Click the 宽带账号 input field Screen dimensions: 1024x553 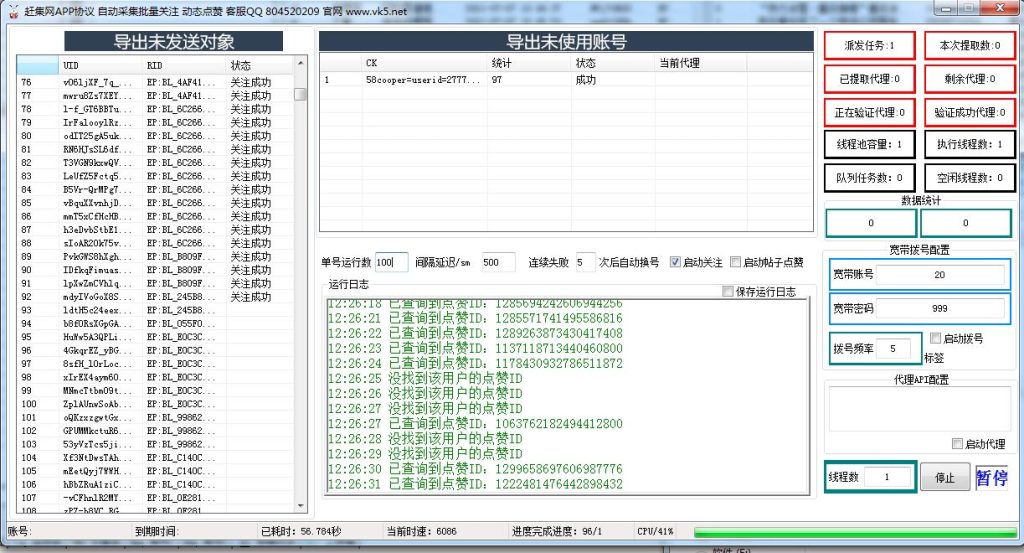[x=940, y=275]
